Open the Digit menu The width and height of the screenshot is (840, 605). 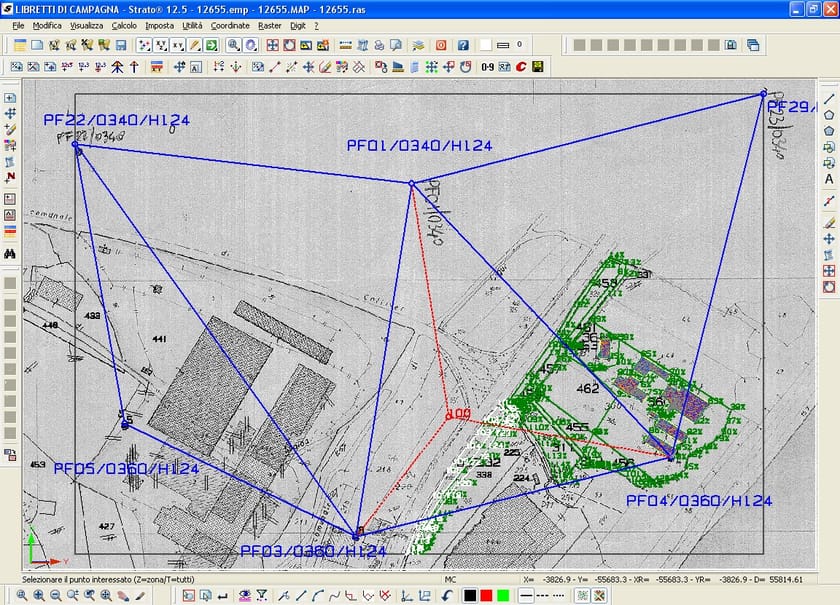point(296,26)
